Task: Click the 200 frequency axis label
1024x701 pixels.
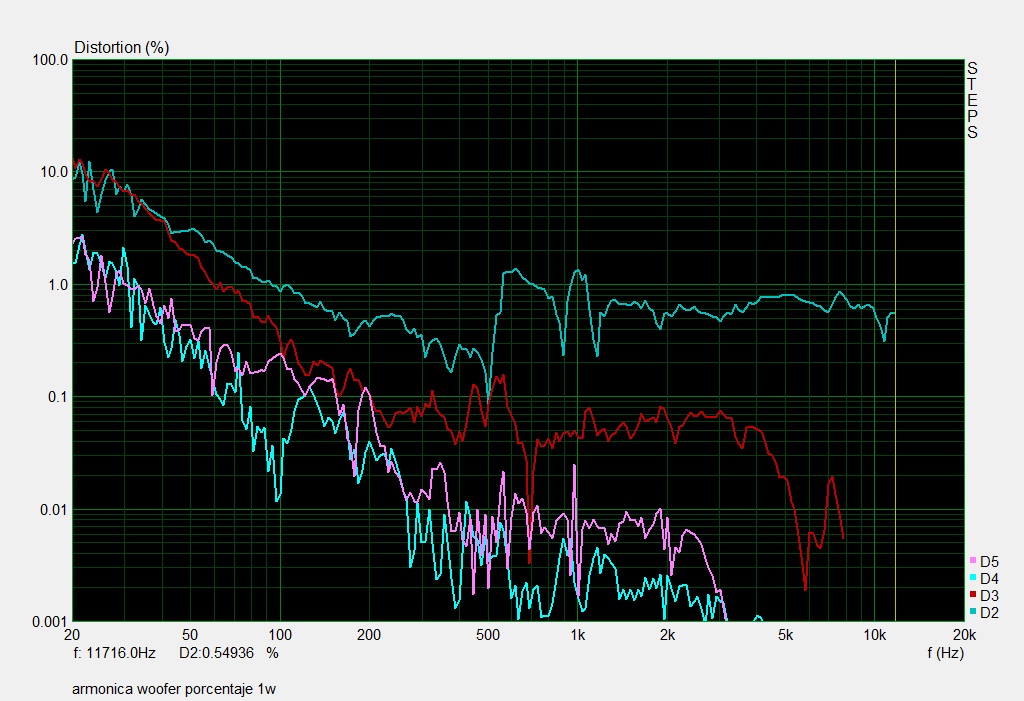Action: [369, 635]
